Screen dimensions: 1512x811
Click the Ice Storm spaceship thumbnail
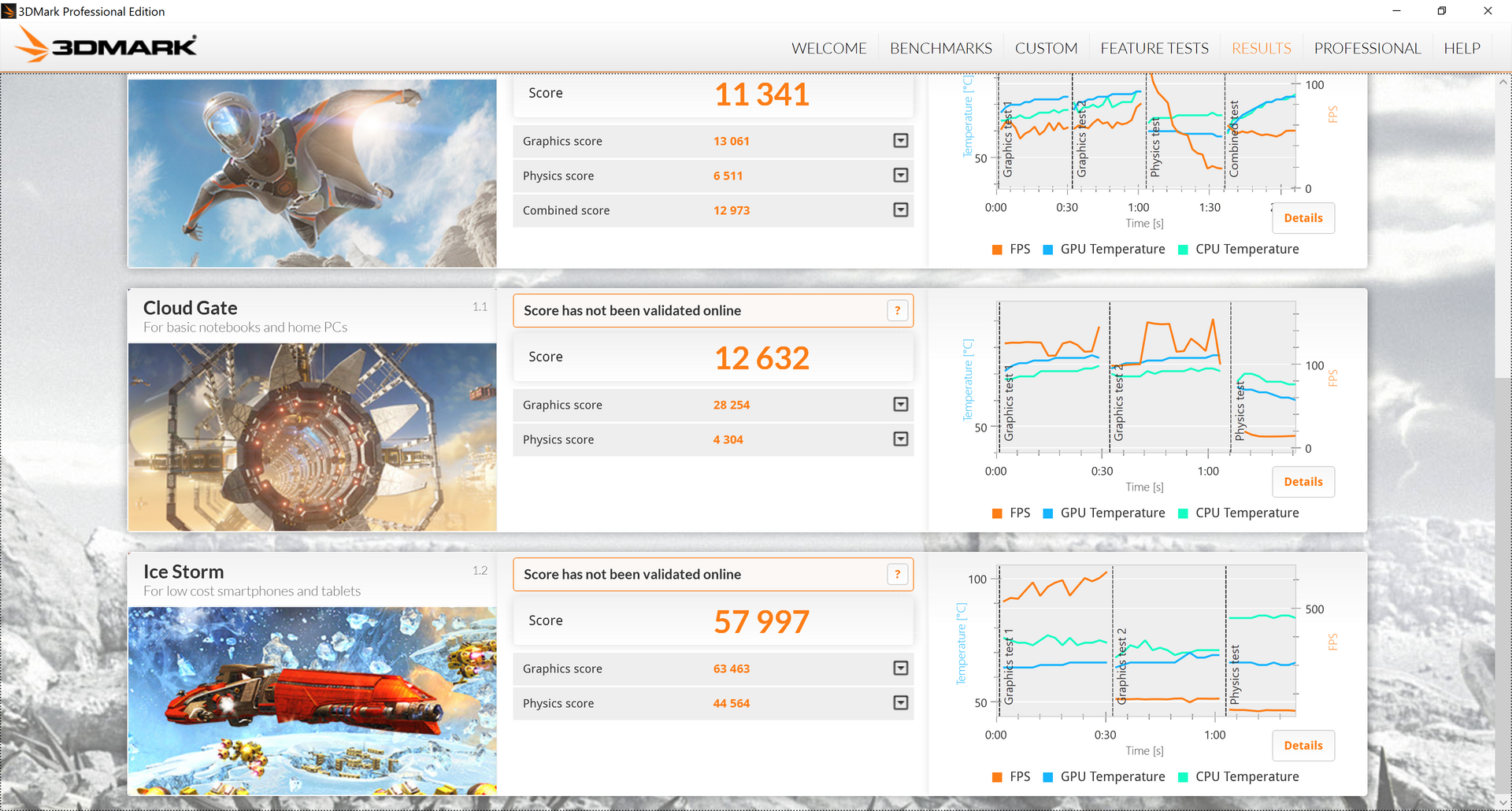[313, 701]
